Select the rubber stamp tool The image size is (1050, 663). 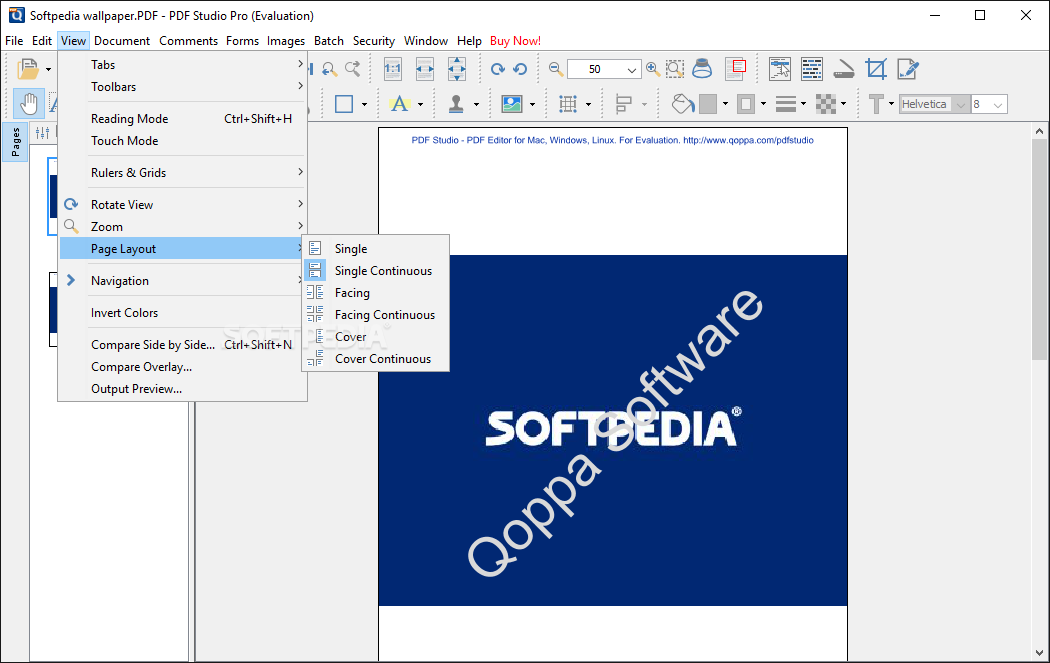456,104
